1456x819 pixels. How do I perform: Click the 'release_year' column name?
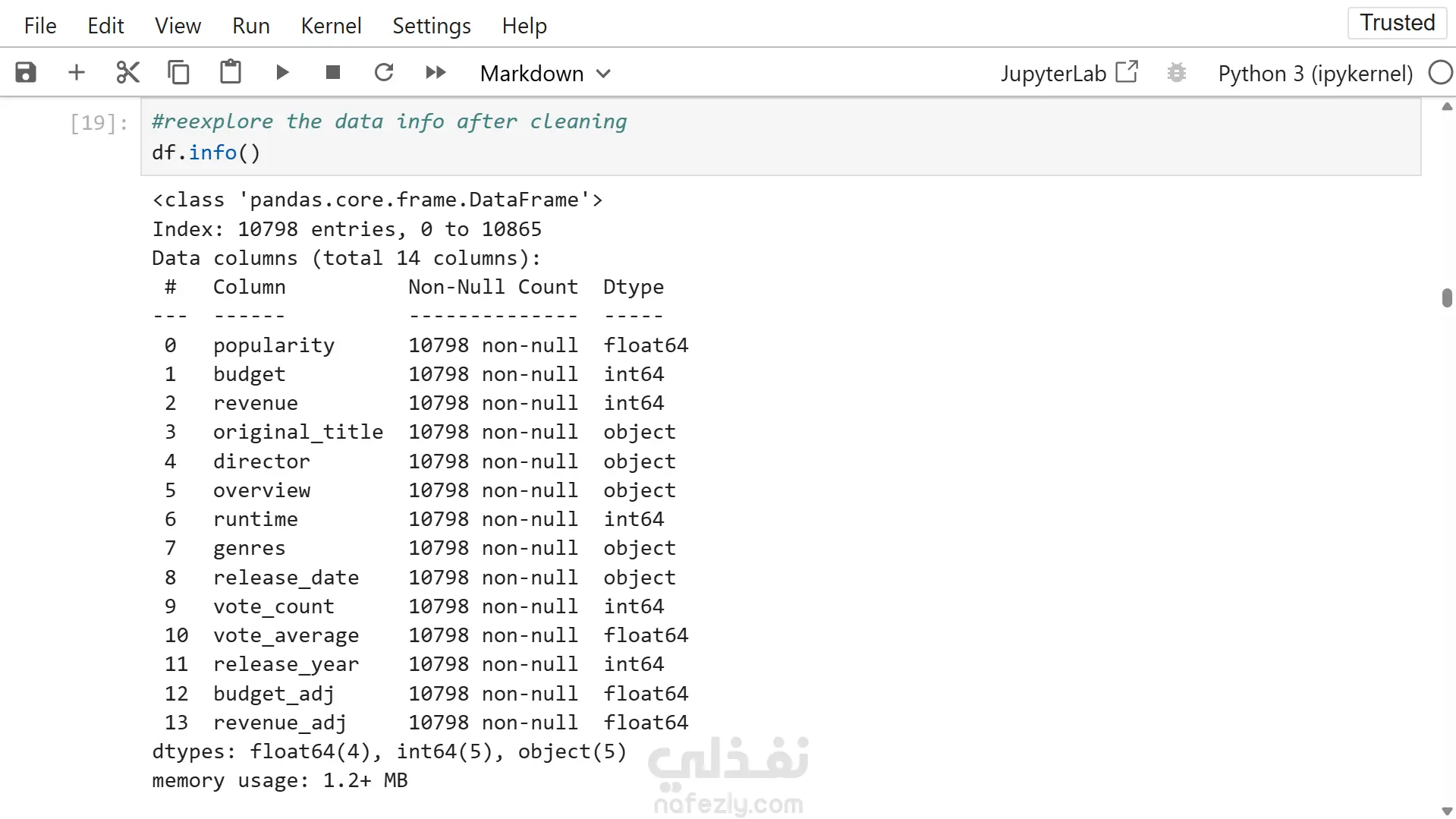coord(286,664)
